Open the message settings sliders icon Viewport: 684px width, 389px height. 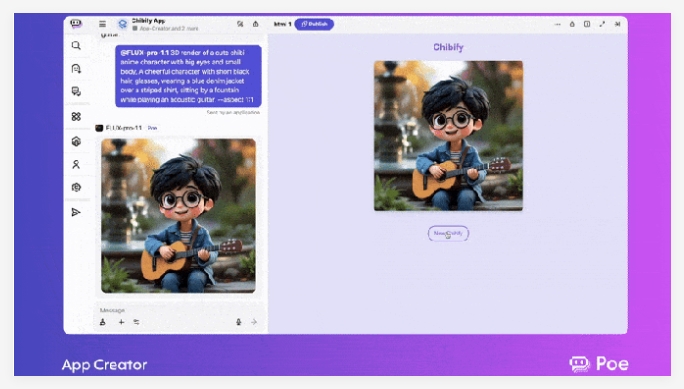coord(137,322)
